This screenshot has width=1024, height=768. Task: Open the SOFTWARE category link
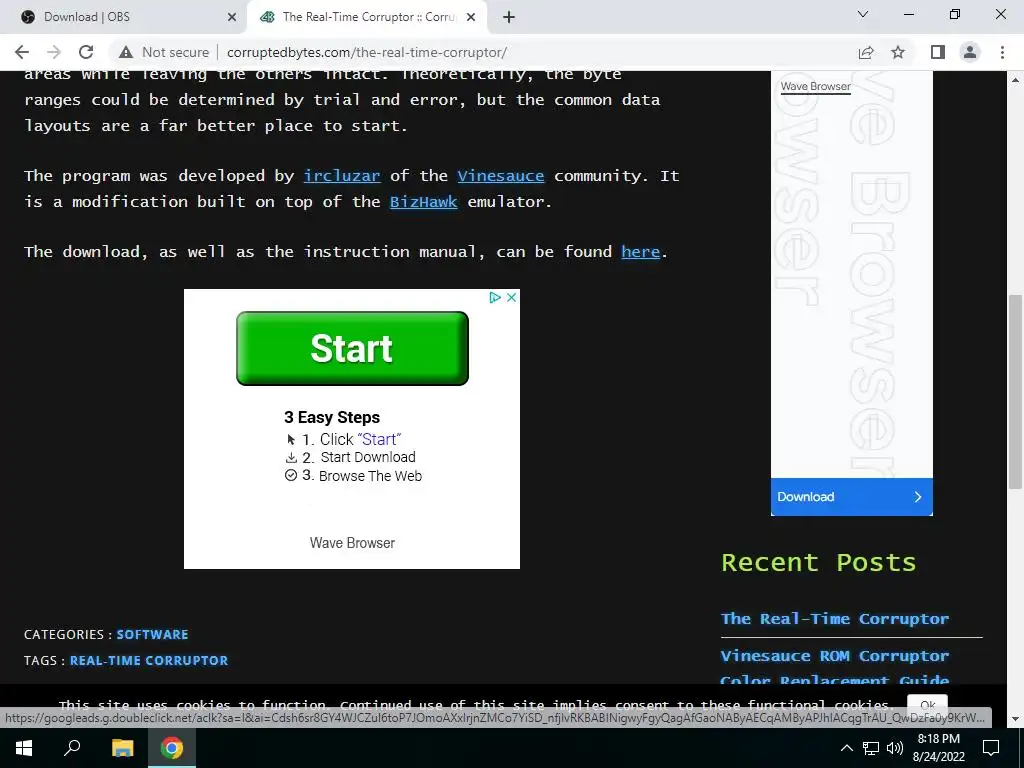[x=152, y=635]
